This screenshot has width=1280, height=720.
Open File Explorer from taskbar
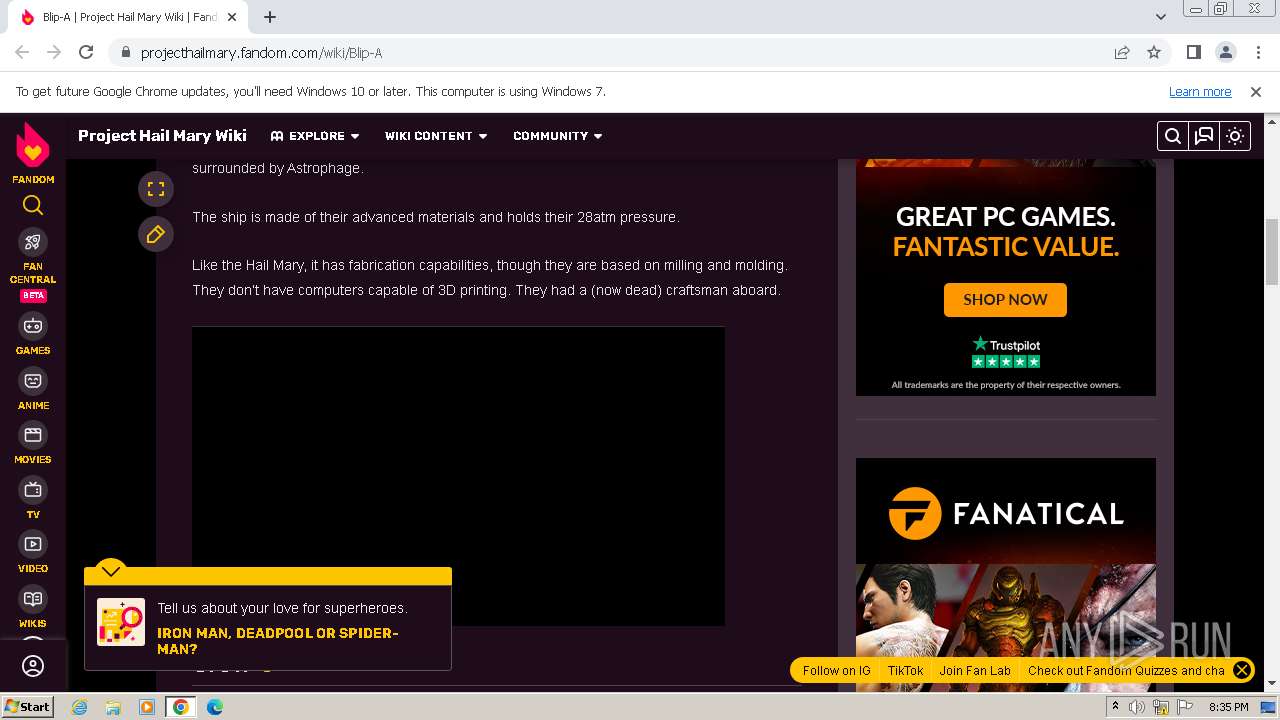tap(113, 707)
